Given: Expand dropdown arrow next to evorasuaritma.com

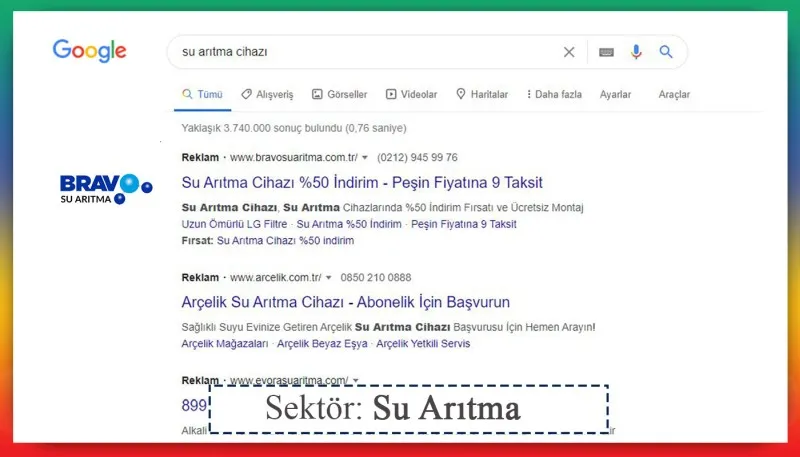Looking at the screenshot, I should point(356,380).
